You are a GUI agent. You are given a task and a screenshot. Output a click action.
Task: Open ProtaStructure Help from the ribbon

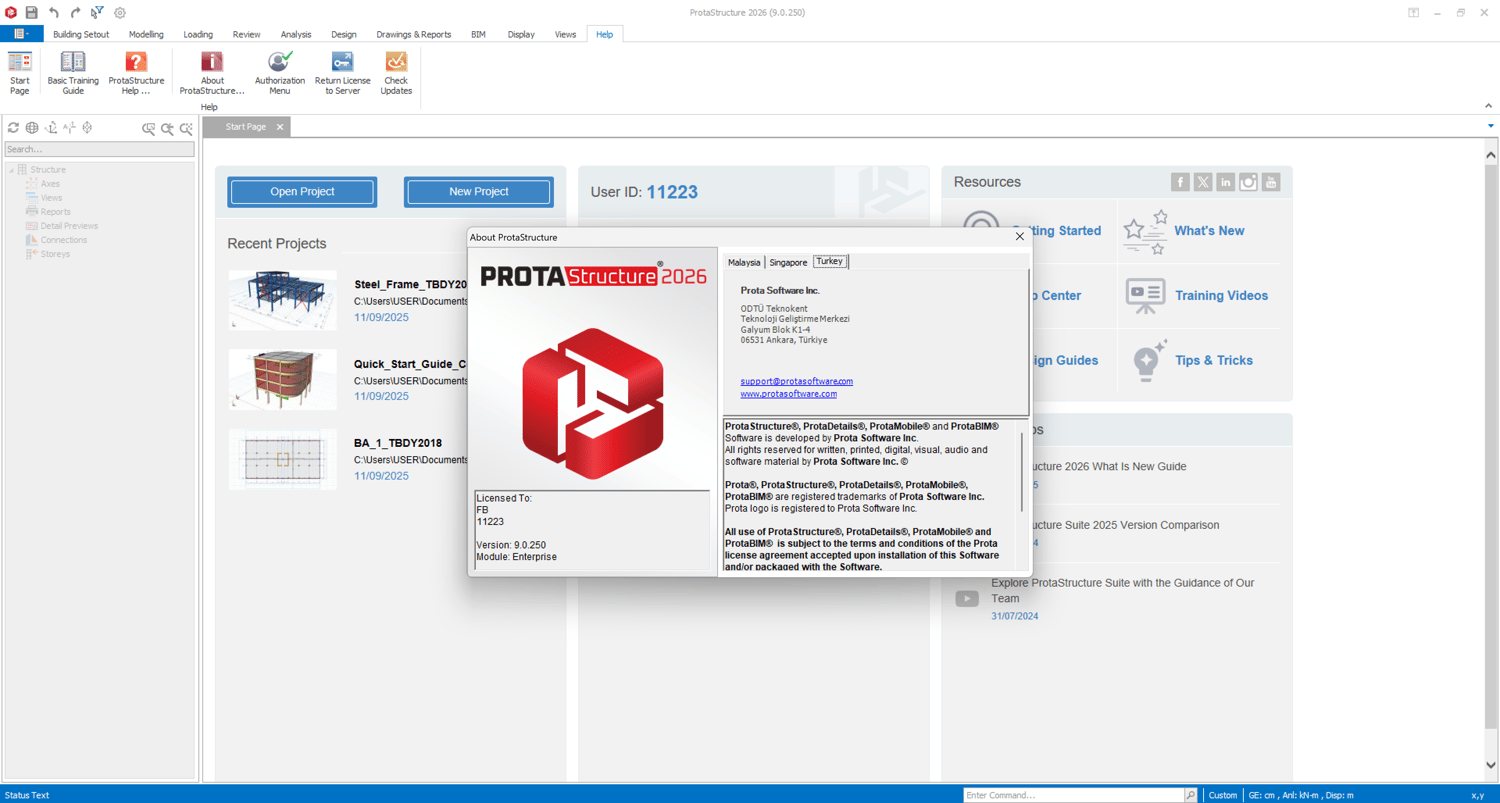coord(136,74)
